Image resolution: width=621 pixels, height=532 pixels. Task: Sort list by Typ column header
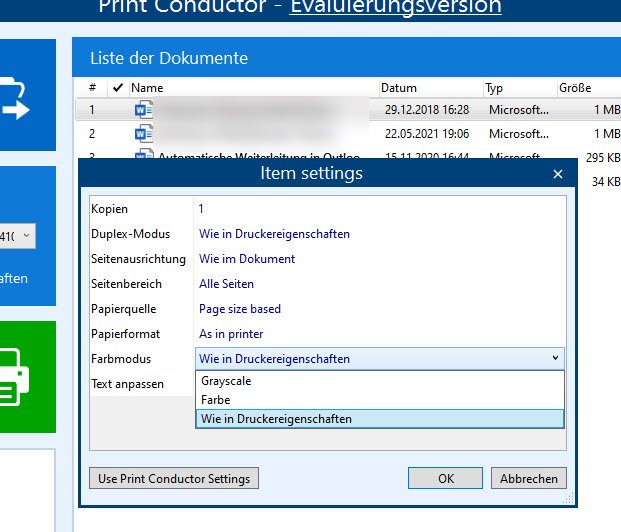(493, 88)
